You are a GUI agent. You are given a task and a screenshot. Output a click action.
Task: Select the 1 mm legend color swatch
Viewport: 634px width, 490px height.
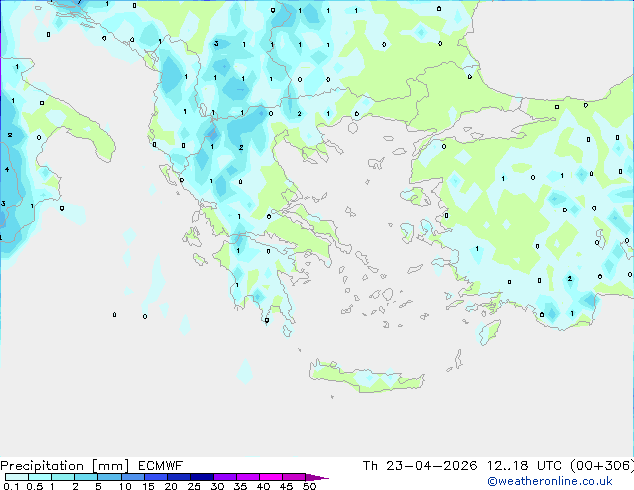pyautogui.click(x=63, y=477)
